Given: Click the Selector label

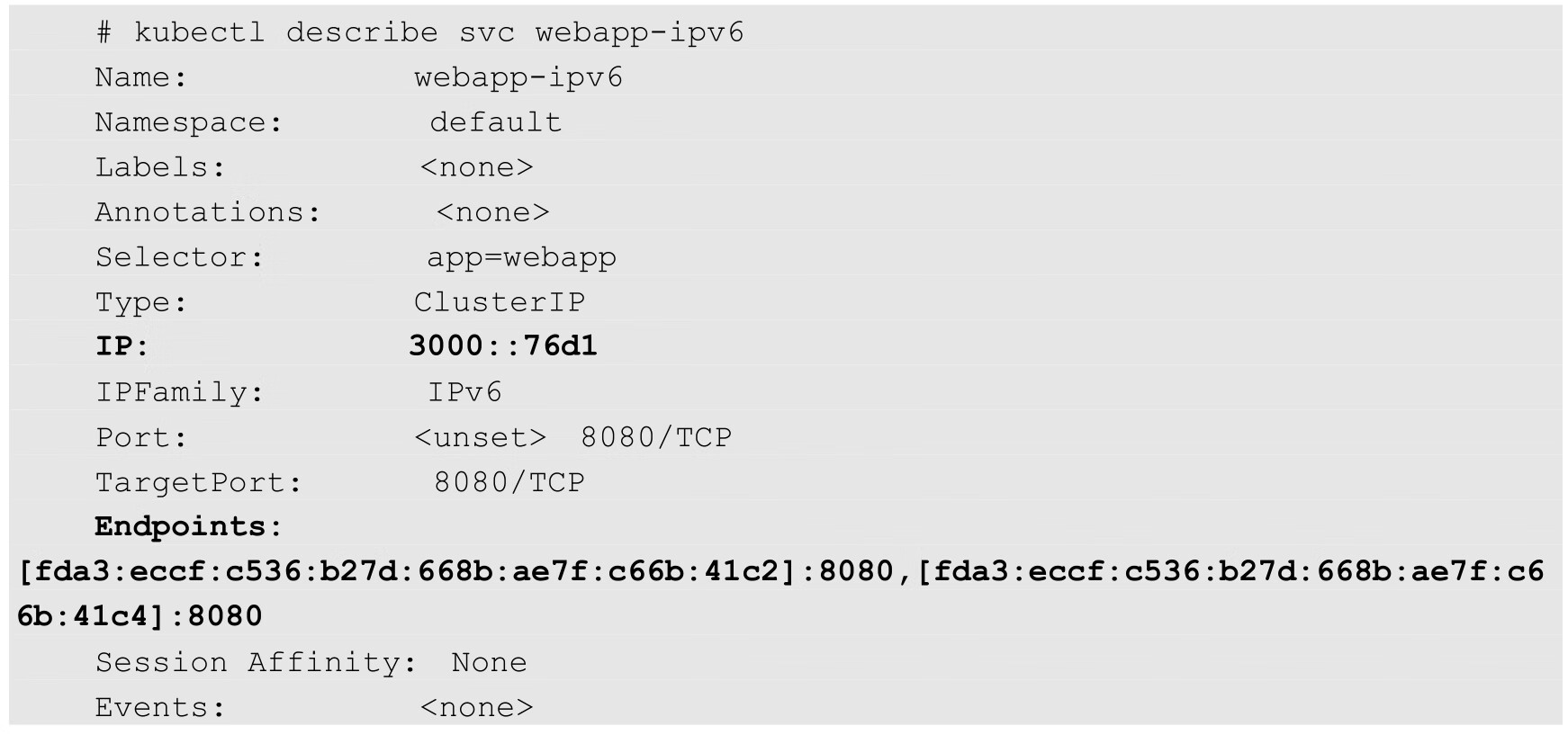Looking at the screenshot, I should pyautogui.click(x=180, y=258).
